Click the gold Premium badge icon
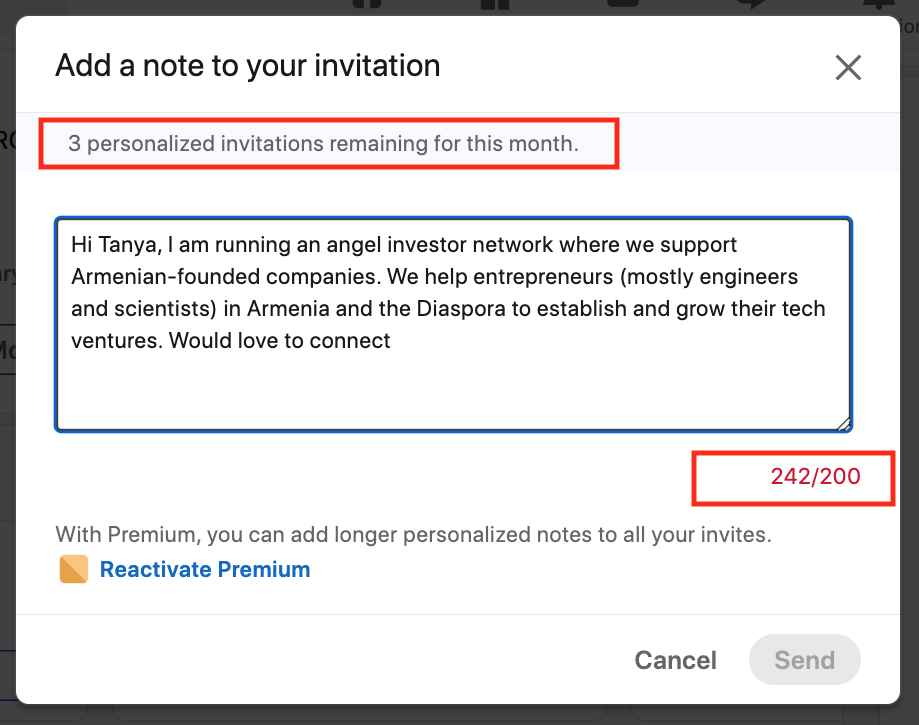The width and height of the screenshot is (919, 725). tap(74, 570)
